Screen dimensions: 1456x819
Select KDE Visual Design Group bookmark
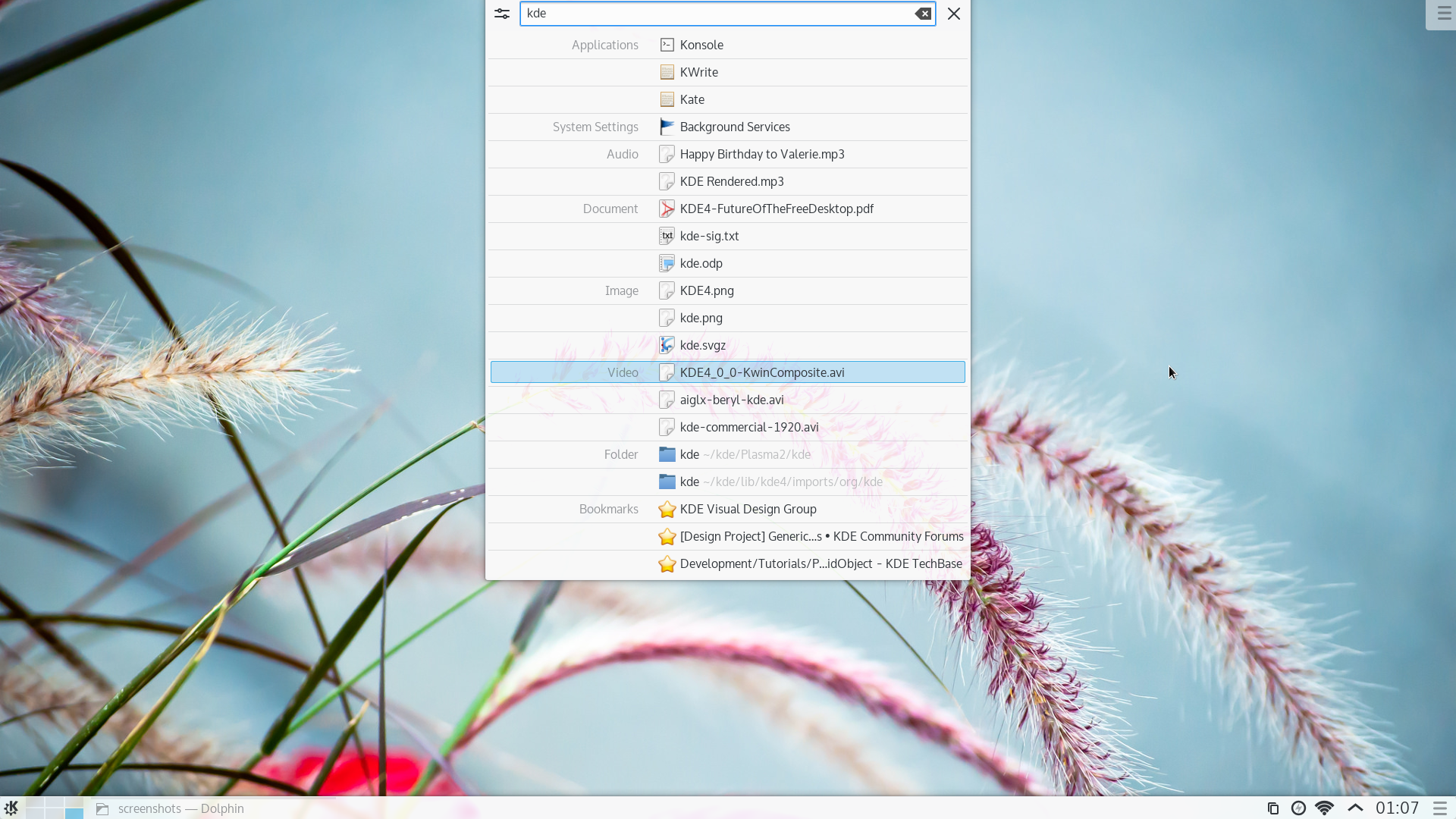click(748, 508)
